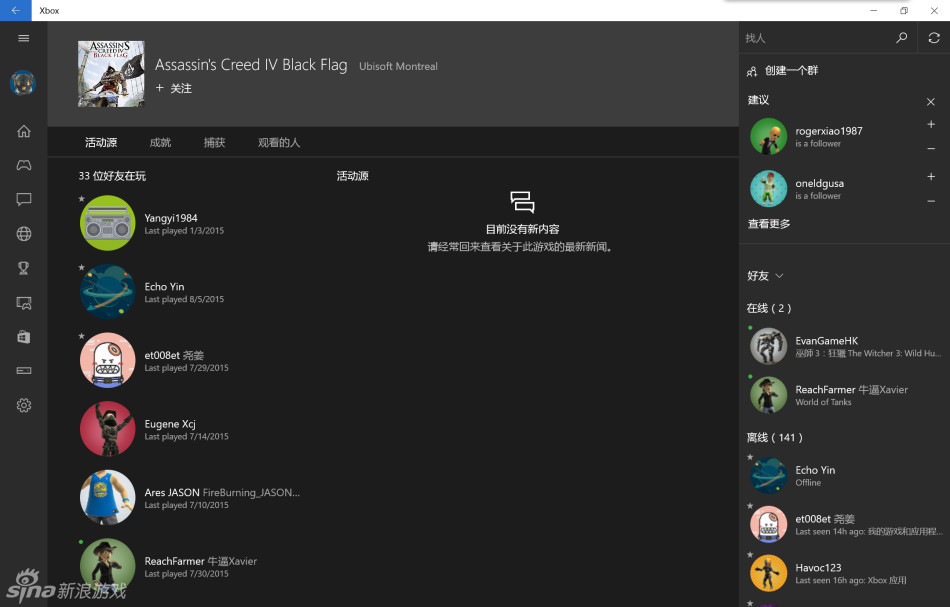Open Achievements trophy icon in sidebar

pos(24,268)
